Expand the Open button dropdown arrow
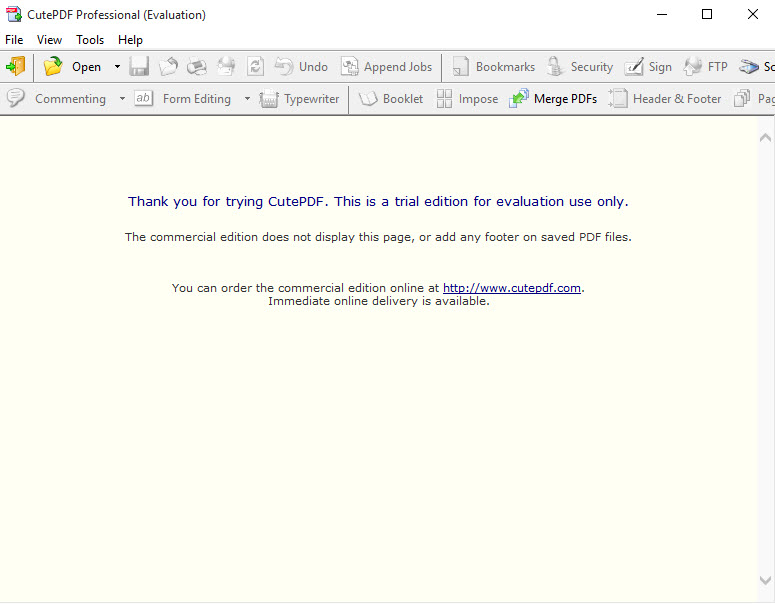This screenshot has height=604, width=775. (117, 66)
